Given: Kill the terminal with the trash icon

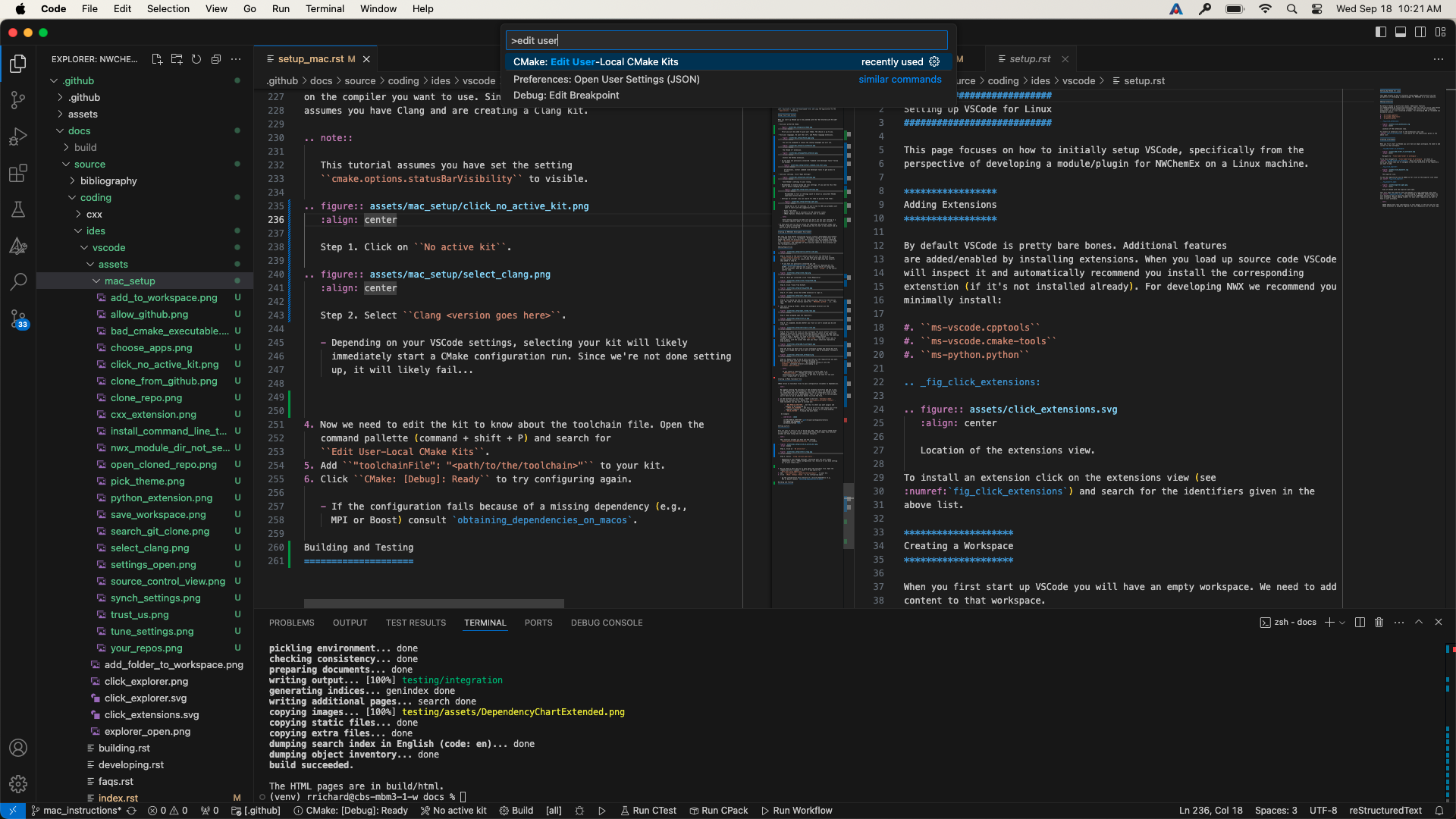Looking at the screenshot, I should 1379,623.
